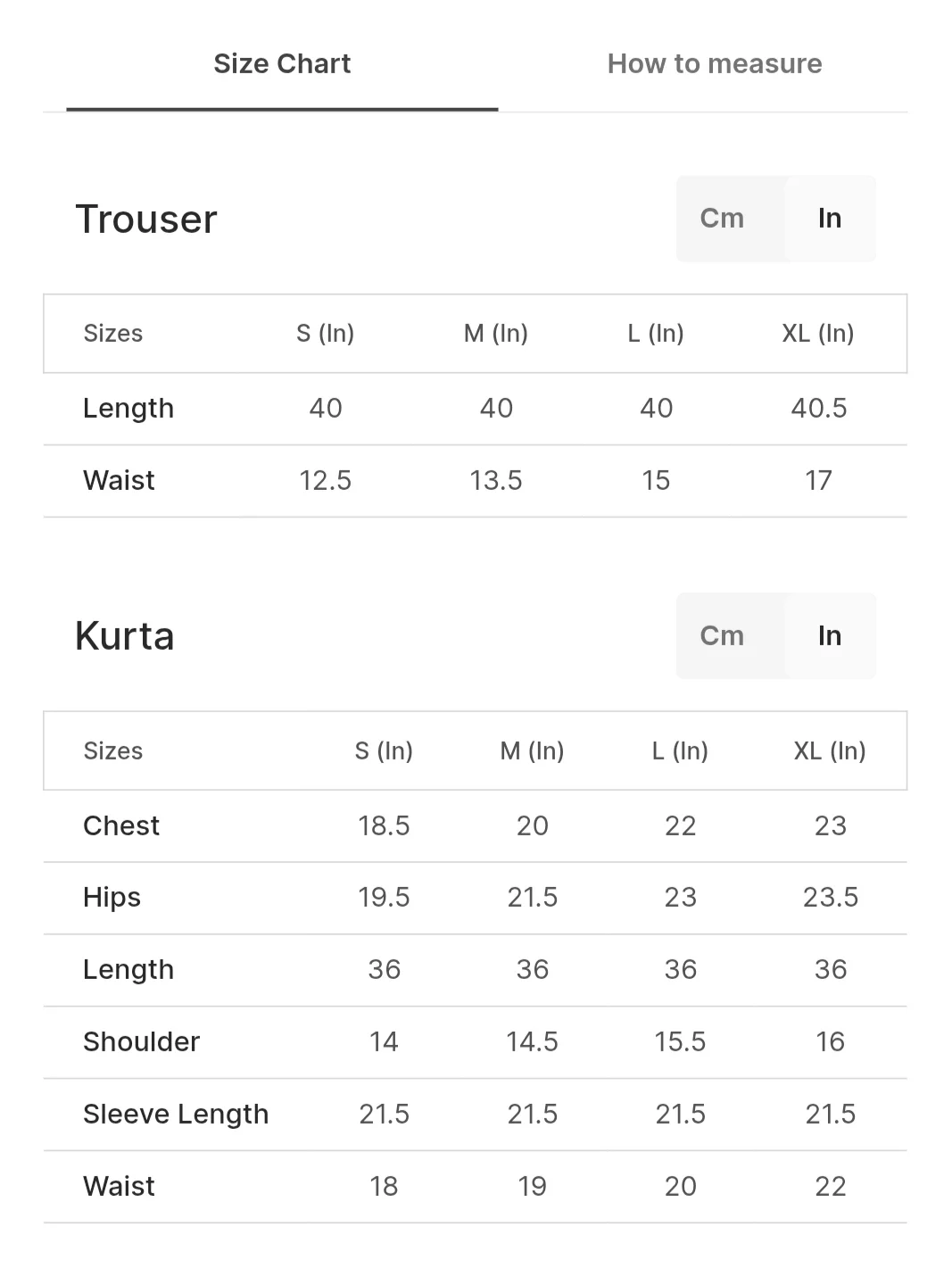Click the Kurta Chest row label

point(121,825)
